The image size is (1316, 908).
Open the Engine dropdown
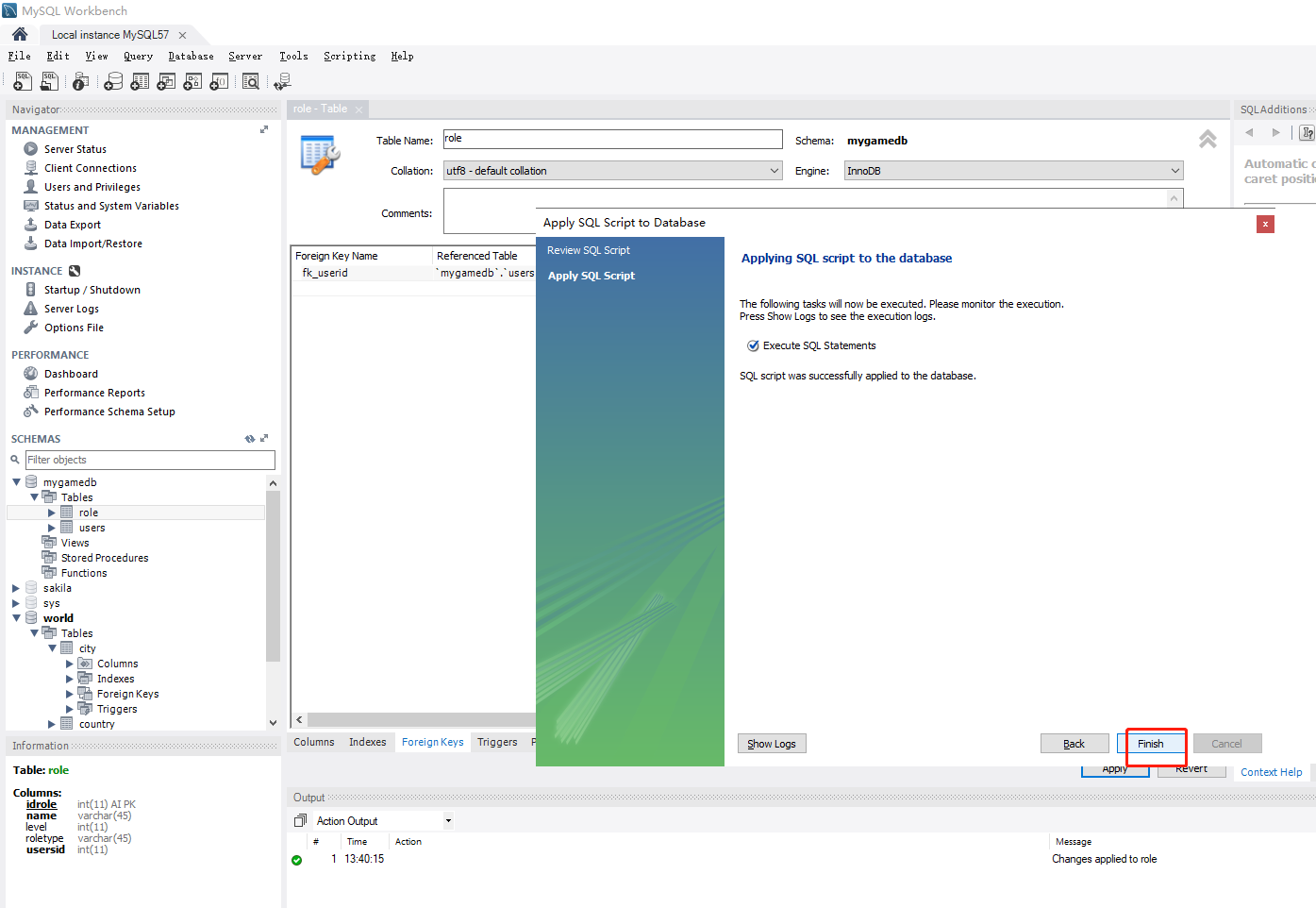click(x=1175, y=171)
